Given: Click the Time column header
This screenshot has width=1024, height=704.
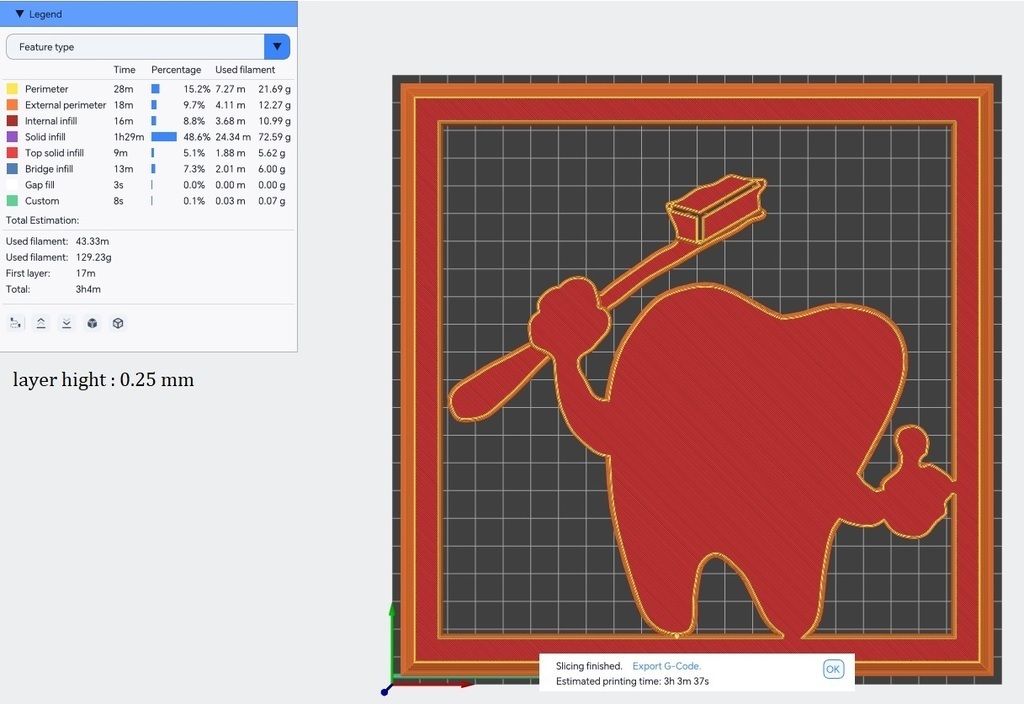Looking at the screenshot, I should point(124,69).
